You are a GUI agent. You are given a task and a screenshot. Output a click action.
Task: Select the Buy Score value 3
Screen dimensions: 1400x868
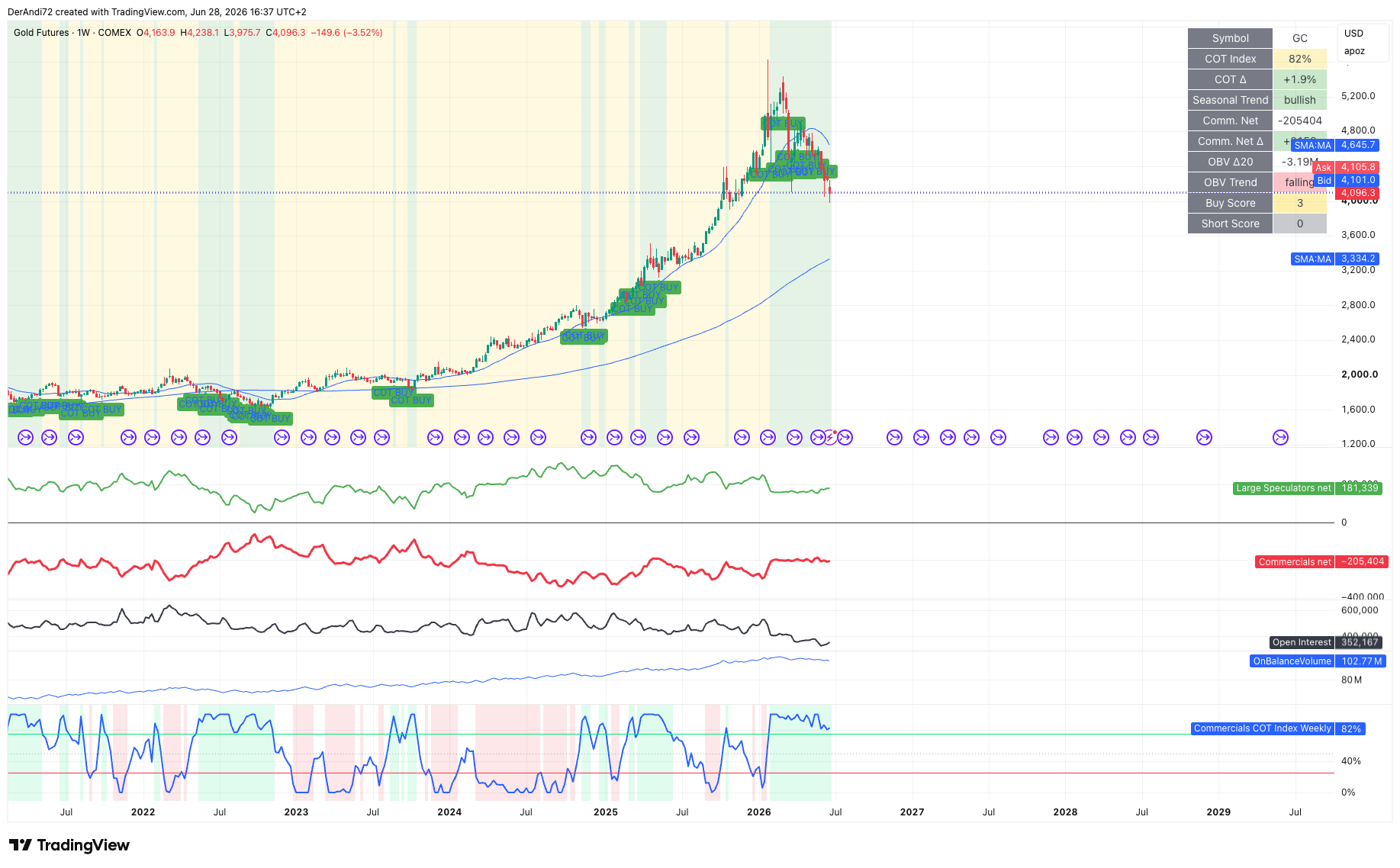(x=1300, y=203)
